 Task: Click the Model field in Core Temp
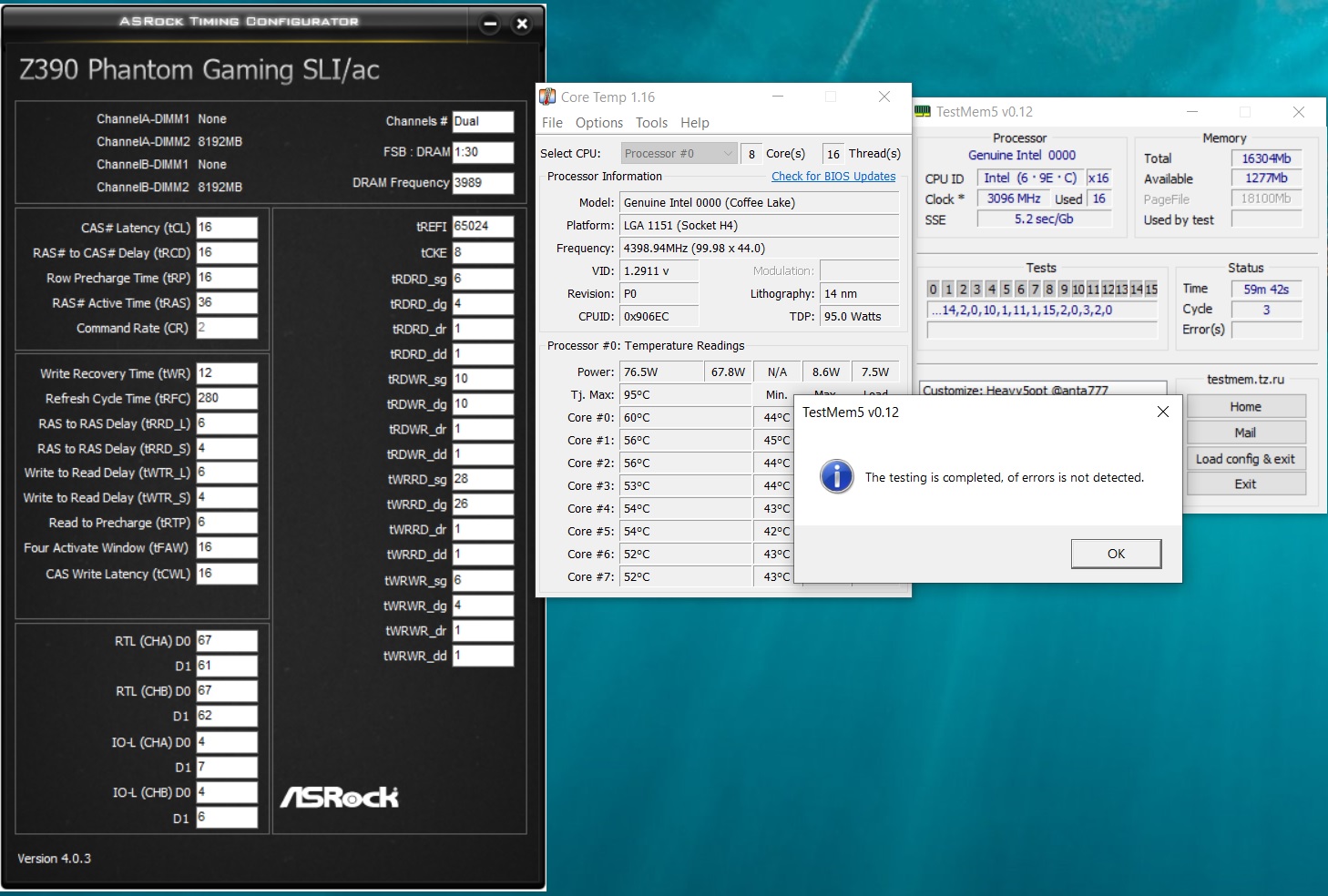pyautogui.click(x=760, y=202)
